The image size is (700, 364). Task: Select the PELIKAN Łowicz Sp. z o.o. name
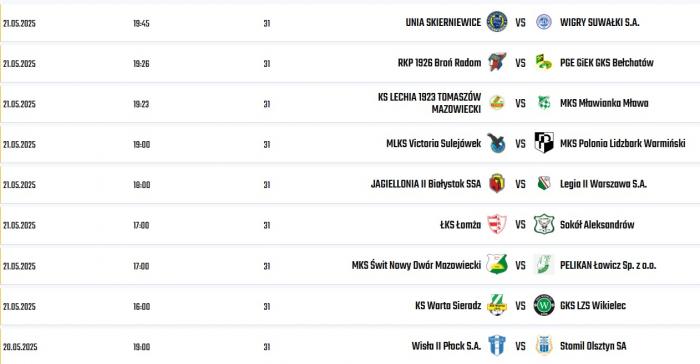(x=608, y=265)
